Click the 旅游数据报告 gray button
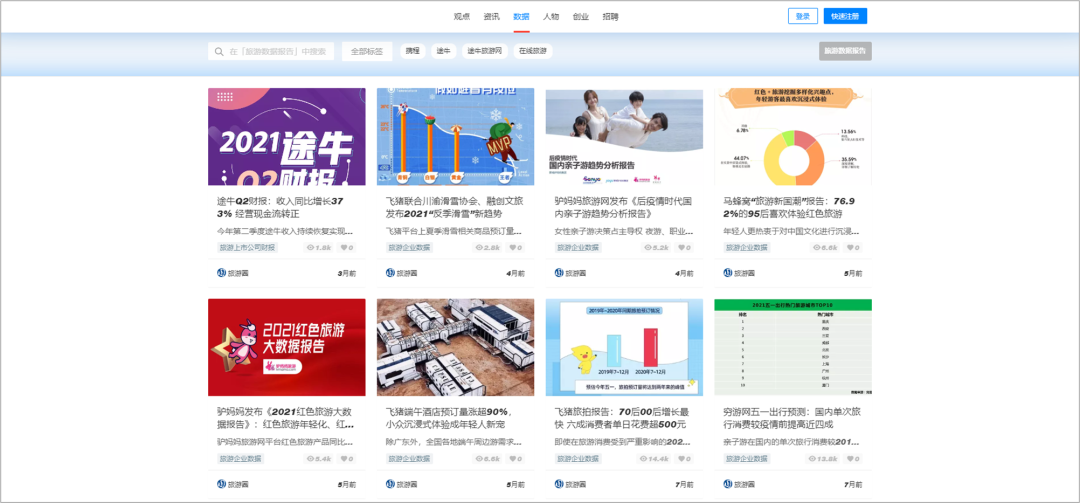This screenshot has height=503, width=1080. click(x=845, y=51)
